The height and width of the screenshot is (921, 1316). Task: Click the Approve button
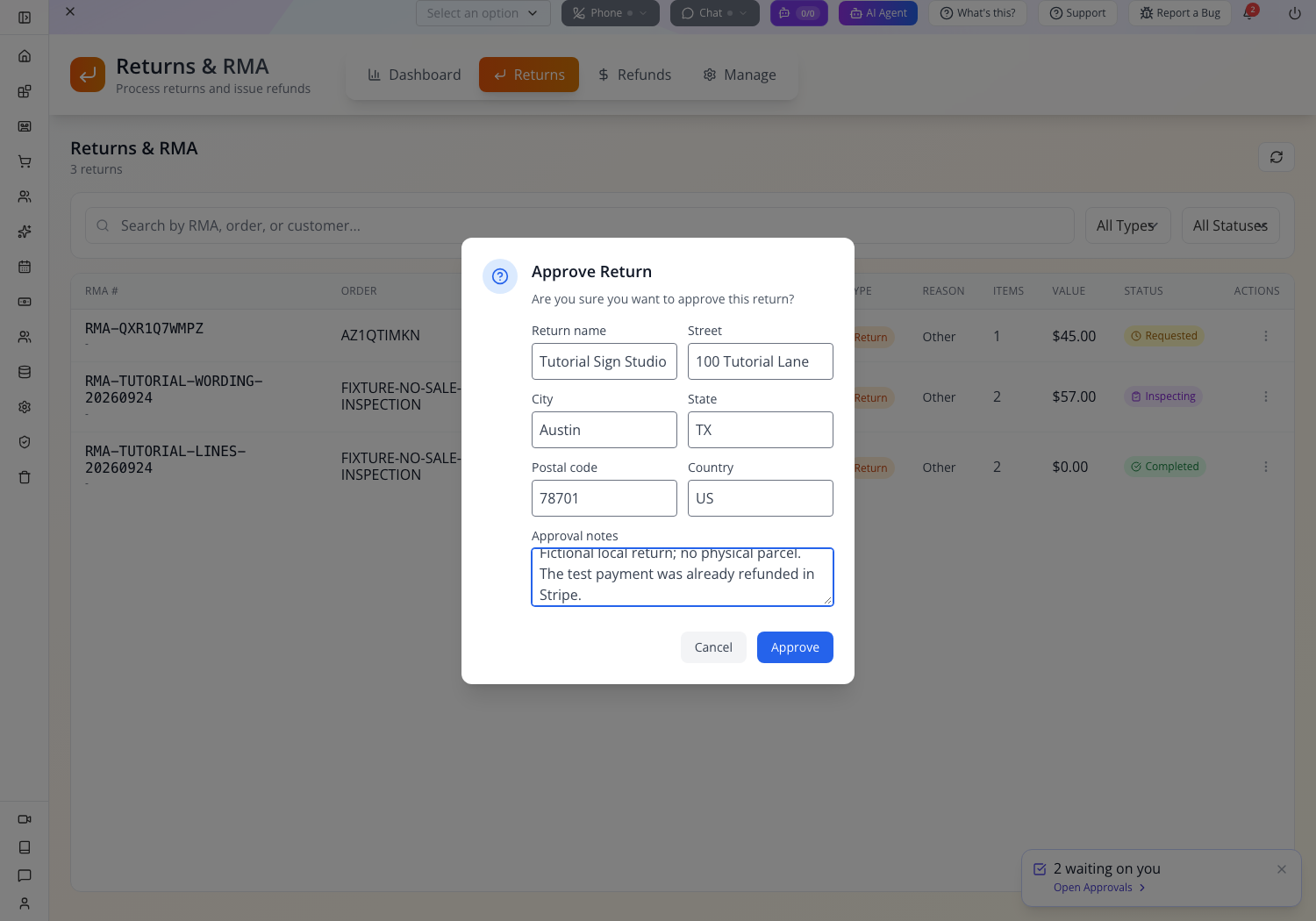(795, 647)
